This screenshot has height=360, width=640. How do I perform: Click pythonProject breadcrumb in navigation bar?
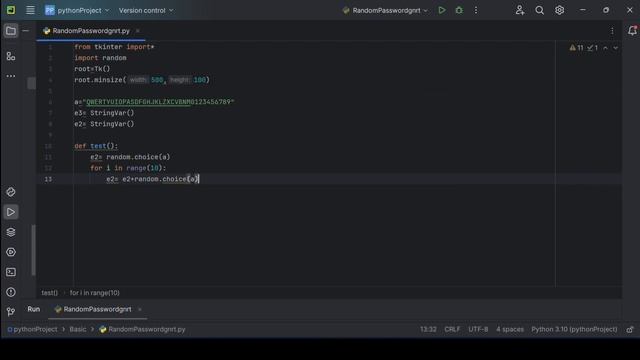click(x=32, y=329)
